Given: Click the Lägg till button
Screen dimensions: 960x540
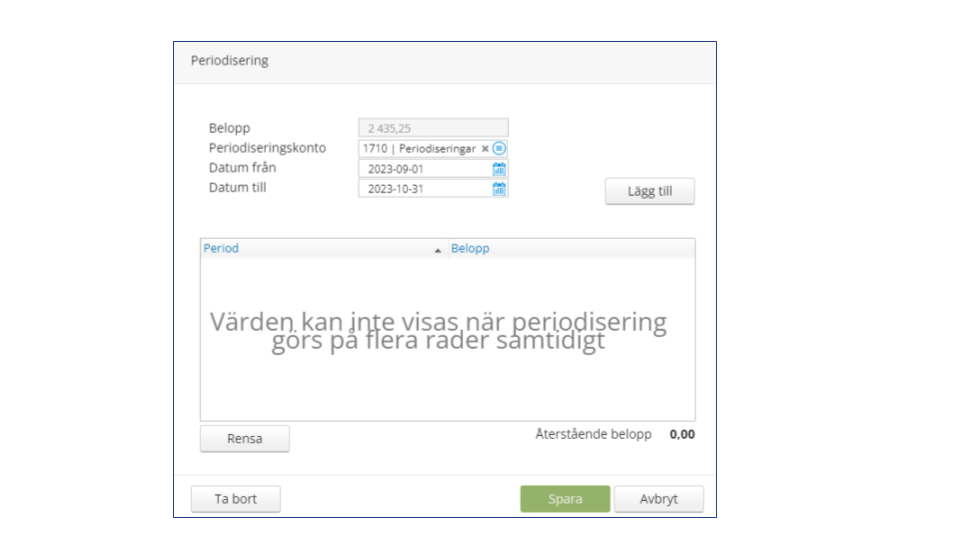Looking at the screenshot, I should click(650, 191).
